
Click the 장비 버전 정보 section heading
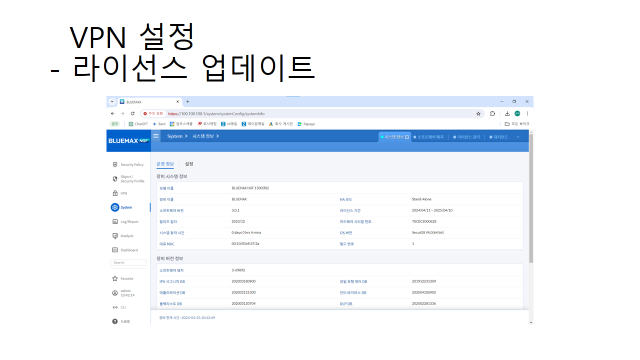pos(170,259)
